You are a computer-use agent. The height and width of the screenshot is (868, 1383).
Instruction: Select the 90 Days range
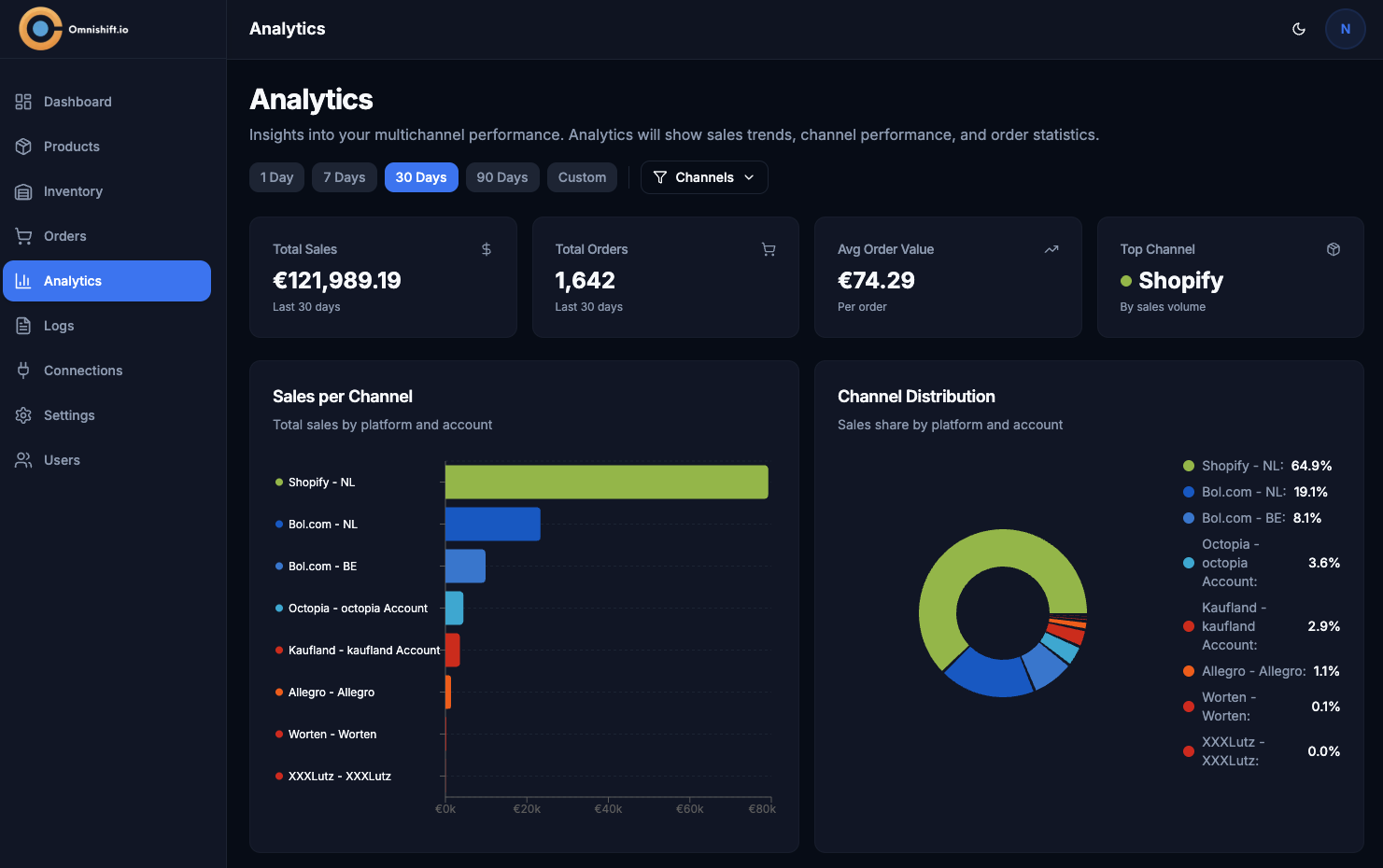click(x=502, y=177)
